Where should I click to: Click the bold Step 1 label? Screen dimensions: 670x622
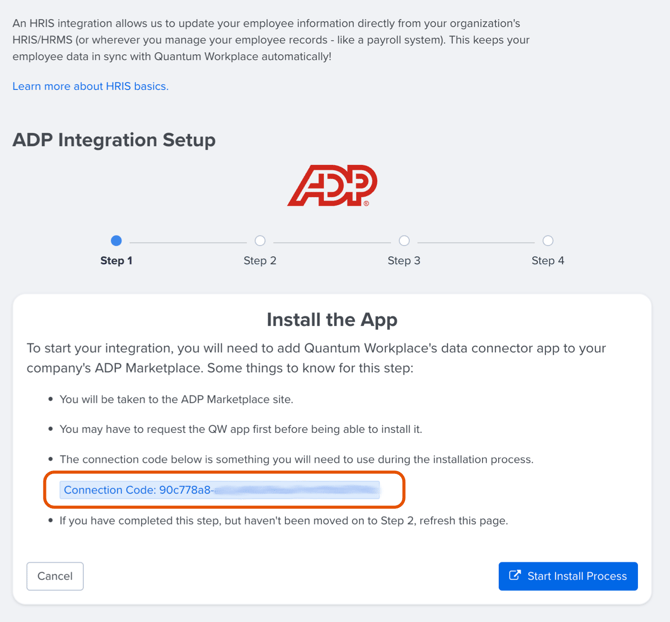(x=116, y=261)
